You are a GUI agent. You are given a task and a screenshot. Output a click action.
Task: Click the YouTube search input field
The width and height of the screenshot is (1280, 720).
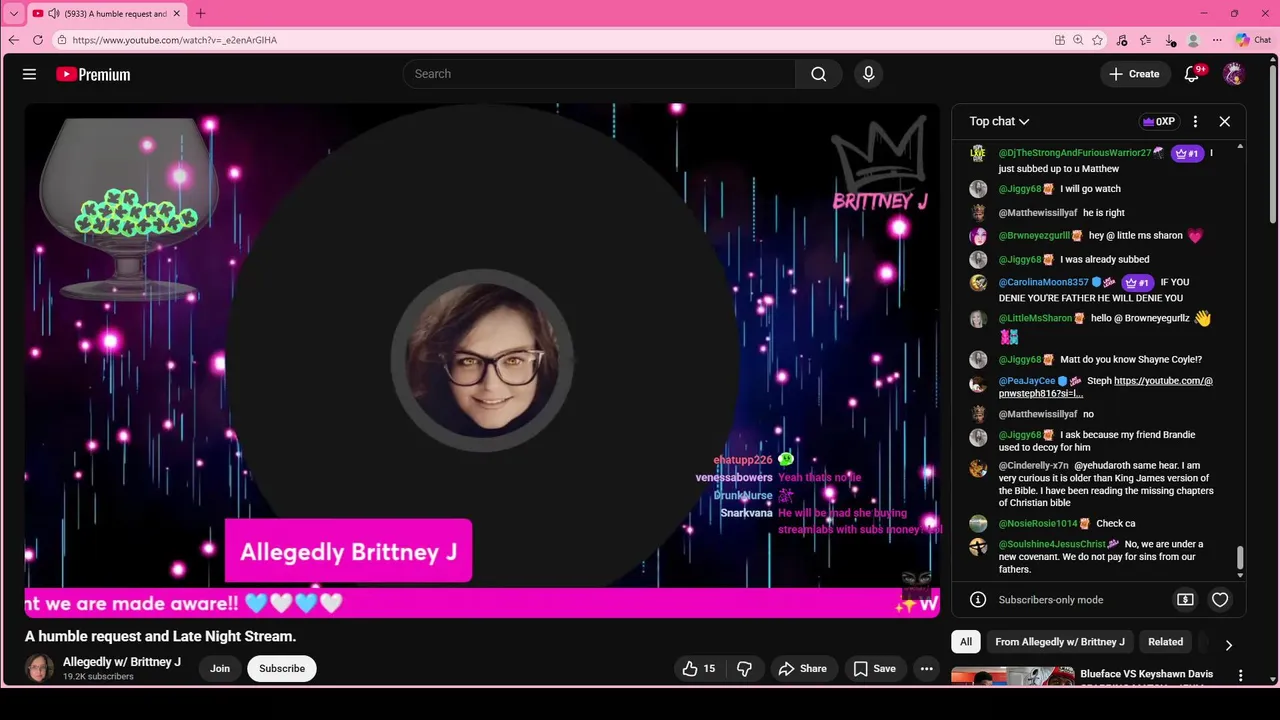click(600, 74)
